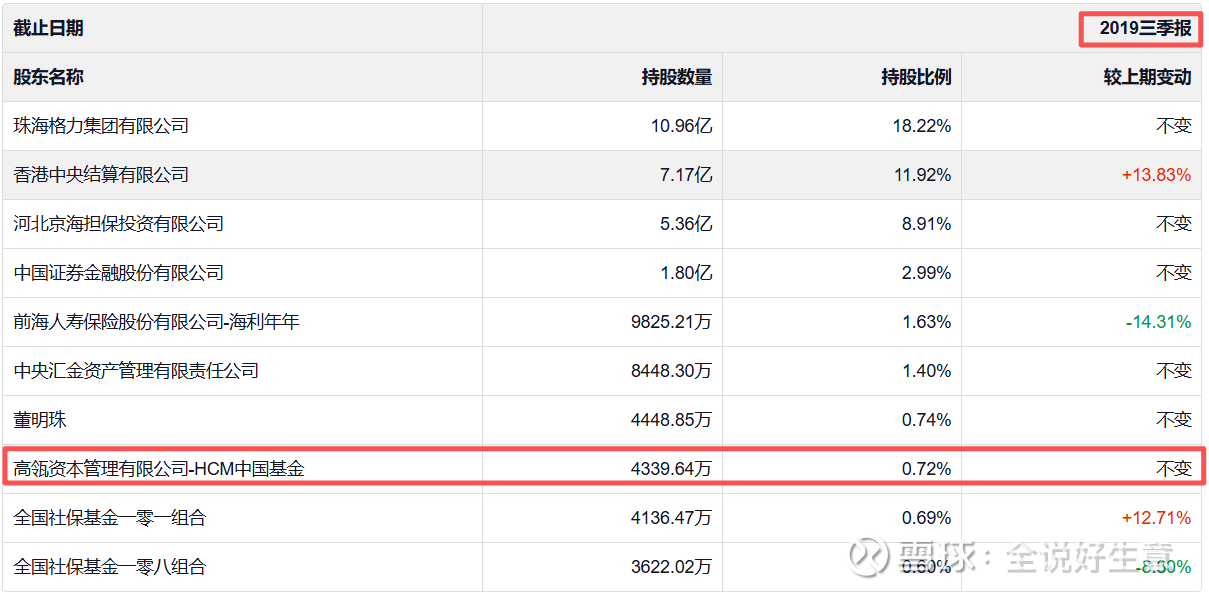Screen dimensions: 1209x595
Task: Open 全国社保基金一零一组合 shareholder entry
Action: coord(110,518)
